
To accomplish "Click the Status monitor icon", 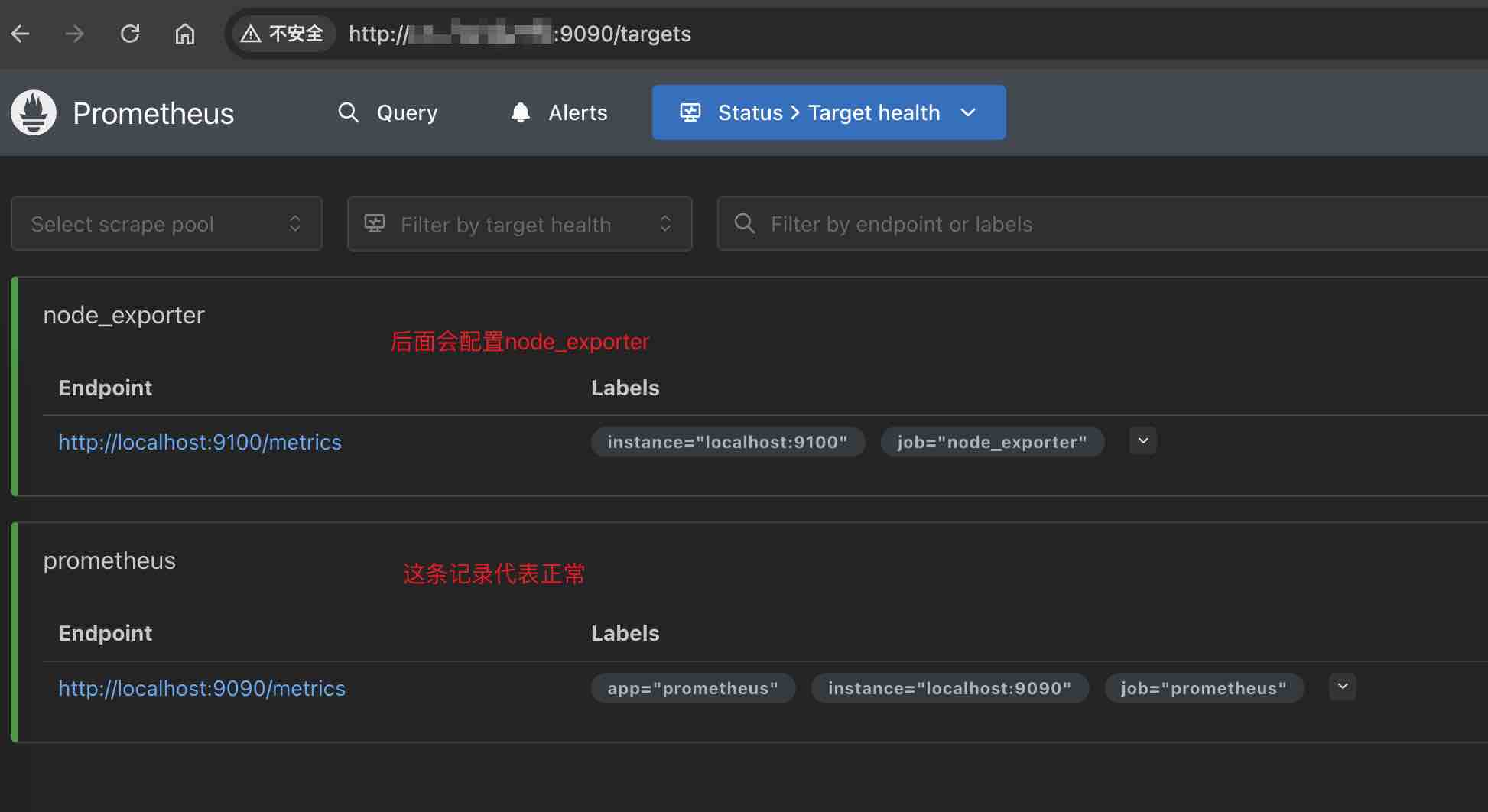I will (690, 112).
